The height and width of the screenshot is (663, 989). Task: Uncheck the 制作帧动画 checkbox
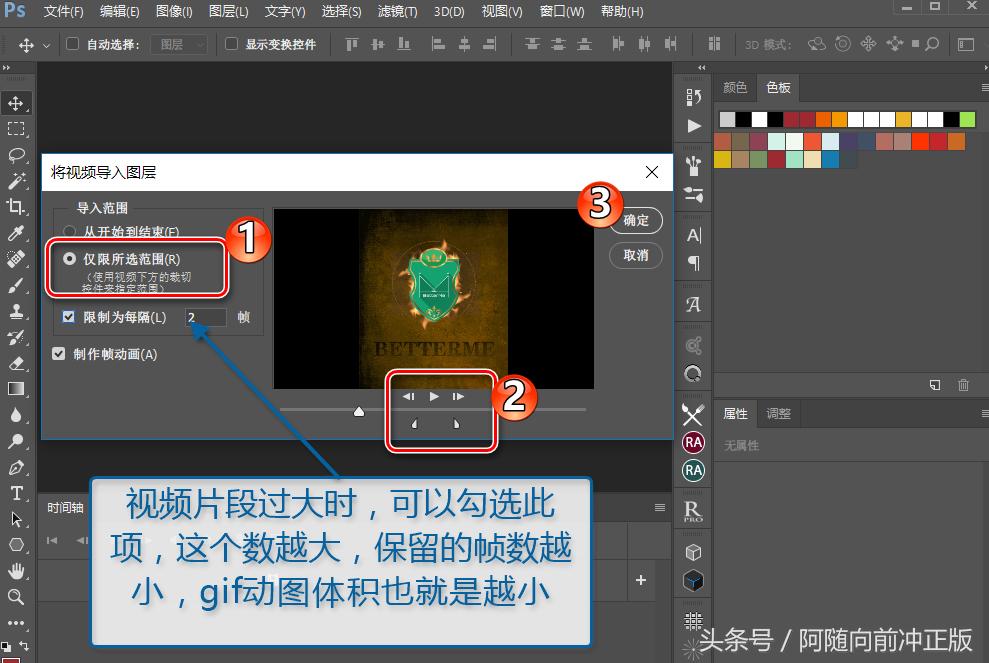pos(58,352)
